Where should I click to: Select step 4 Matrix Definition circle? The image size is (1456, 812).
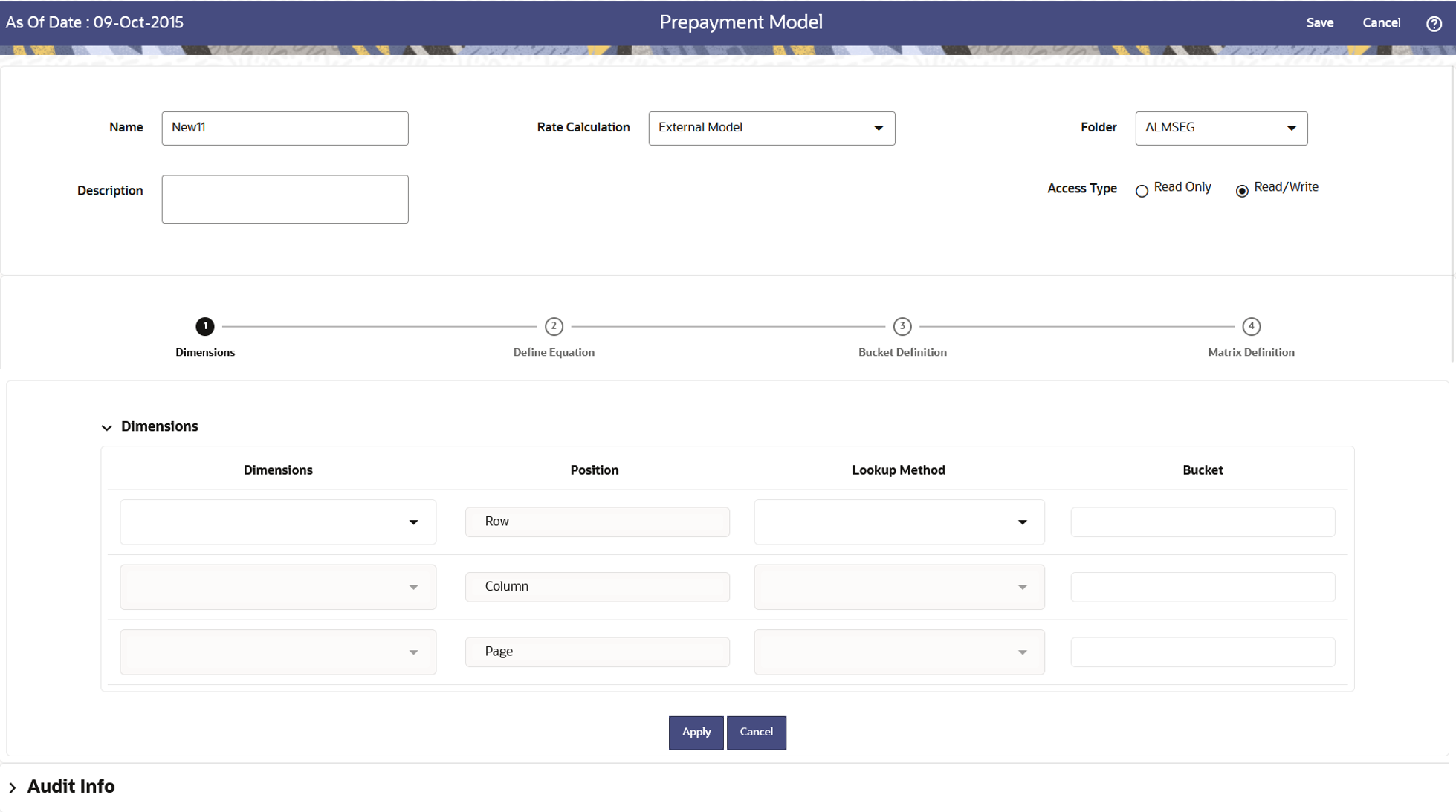pos(1252,327)
